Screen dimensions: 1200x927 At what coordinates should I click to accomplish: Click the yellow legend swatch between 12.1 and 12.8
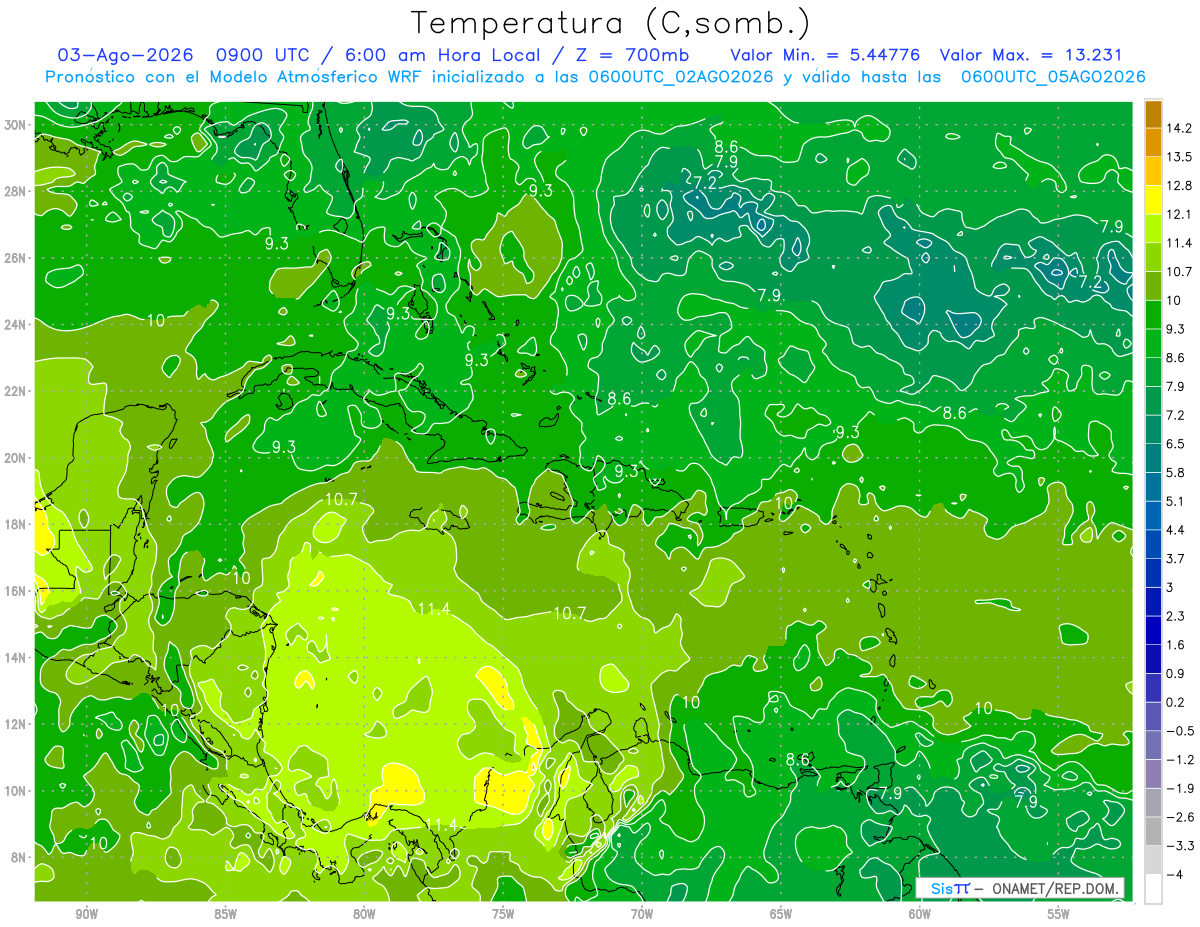[x=1153, y=200]
